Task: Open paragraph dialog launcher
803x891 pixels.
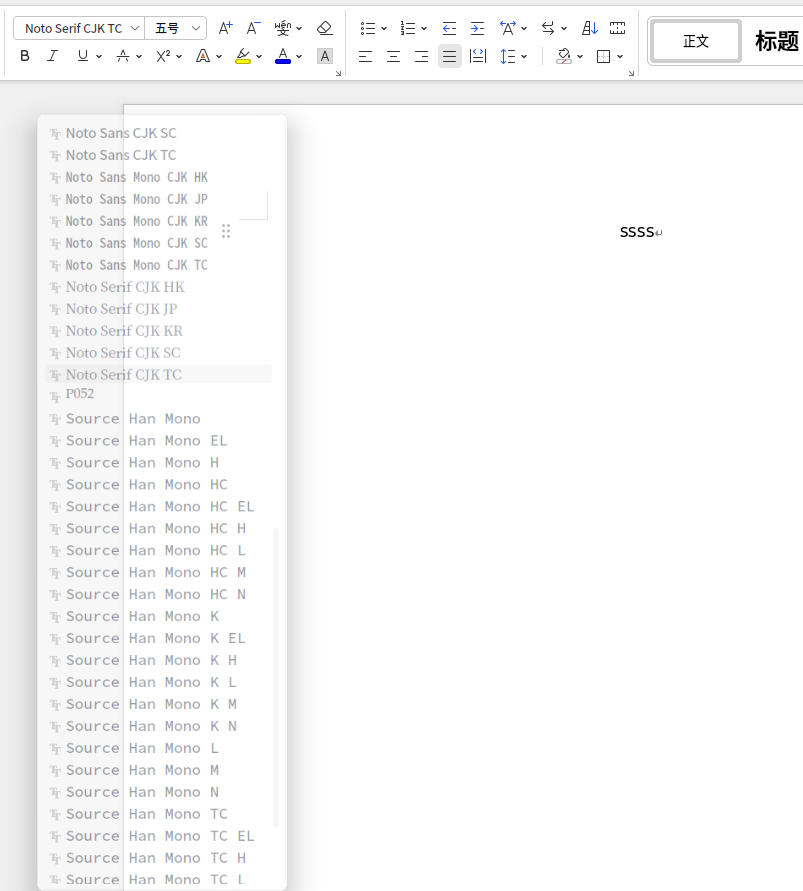Action: click(x=631, y=73)
